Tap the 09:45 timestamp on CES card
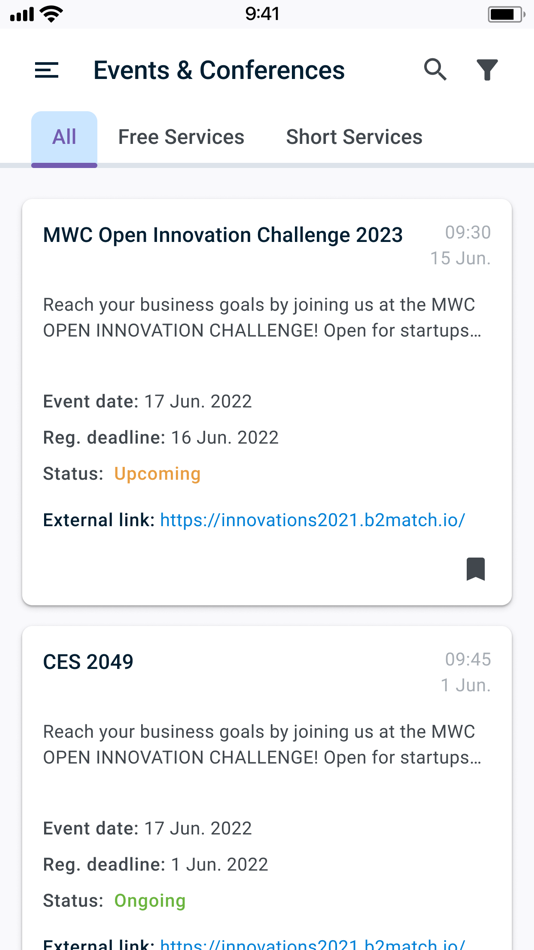The width and height of the screenshot is (534, 950). (x=468, y=659)
